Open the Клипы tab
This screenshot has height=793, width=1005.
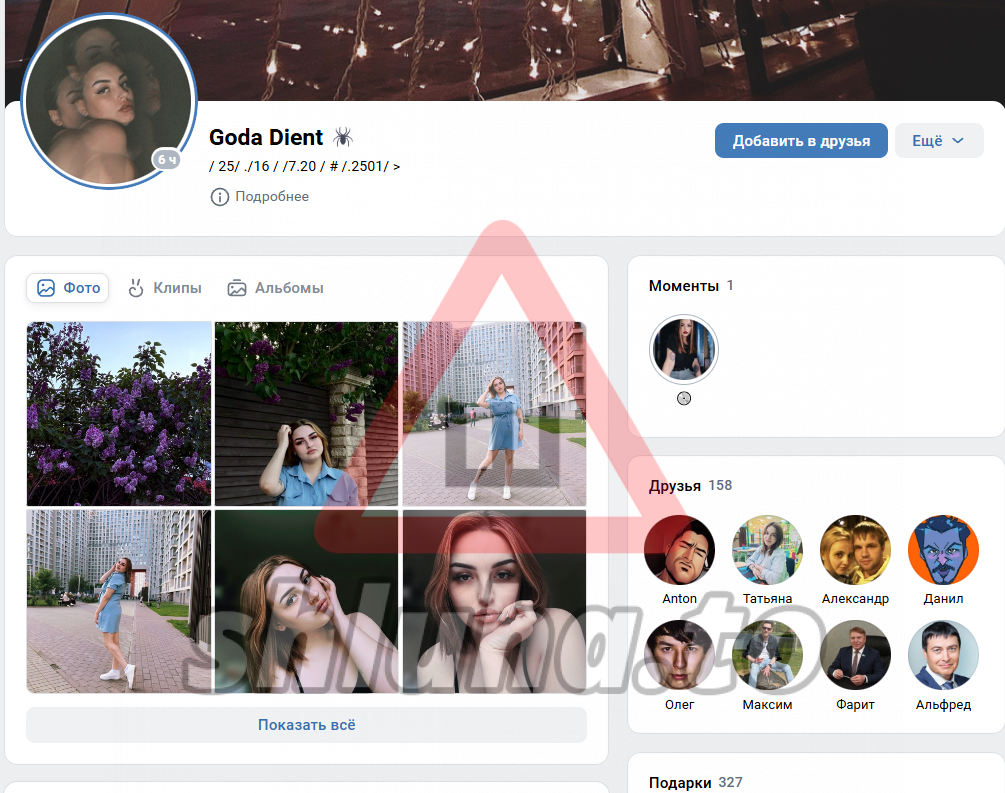(x=165, y=288)
